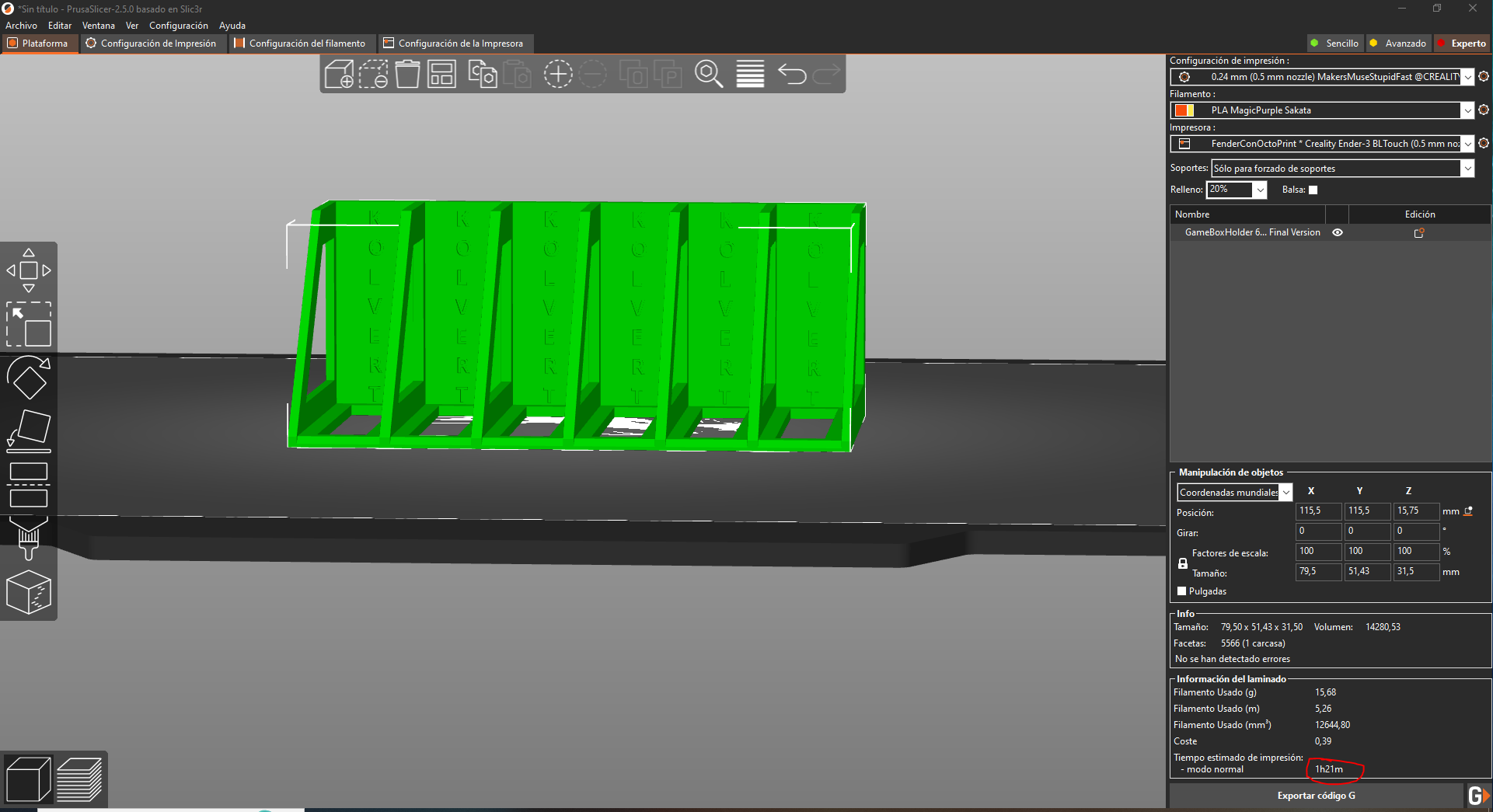Screen dimensions: 1493x812
Task: Copy the selected model
Action: pos(482,74)
